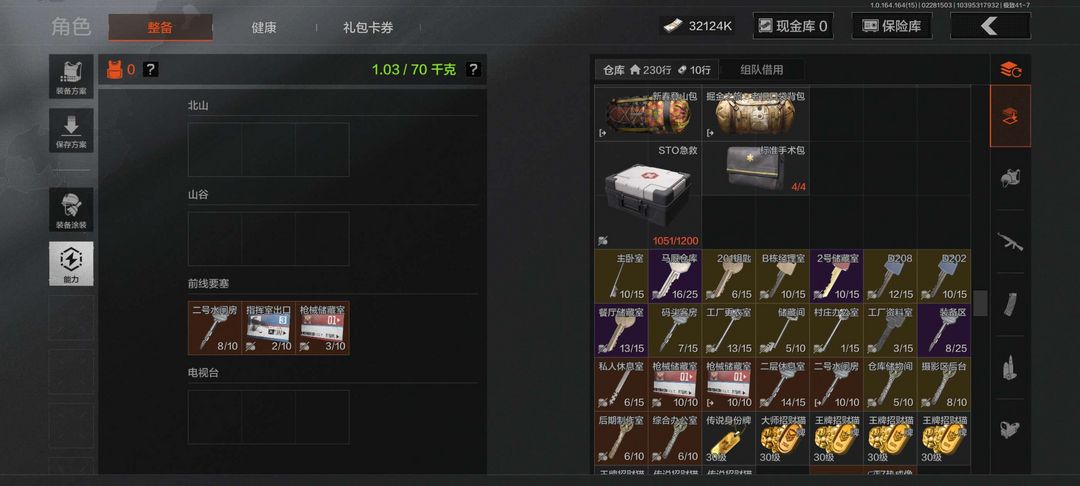1080x486 pixels.
Task: Open the 礼包卡券 tab
Action: (x=368, y=28)
